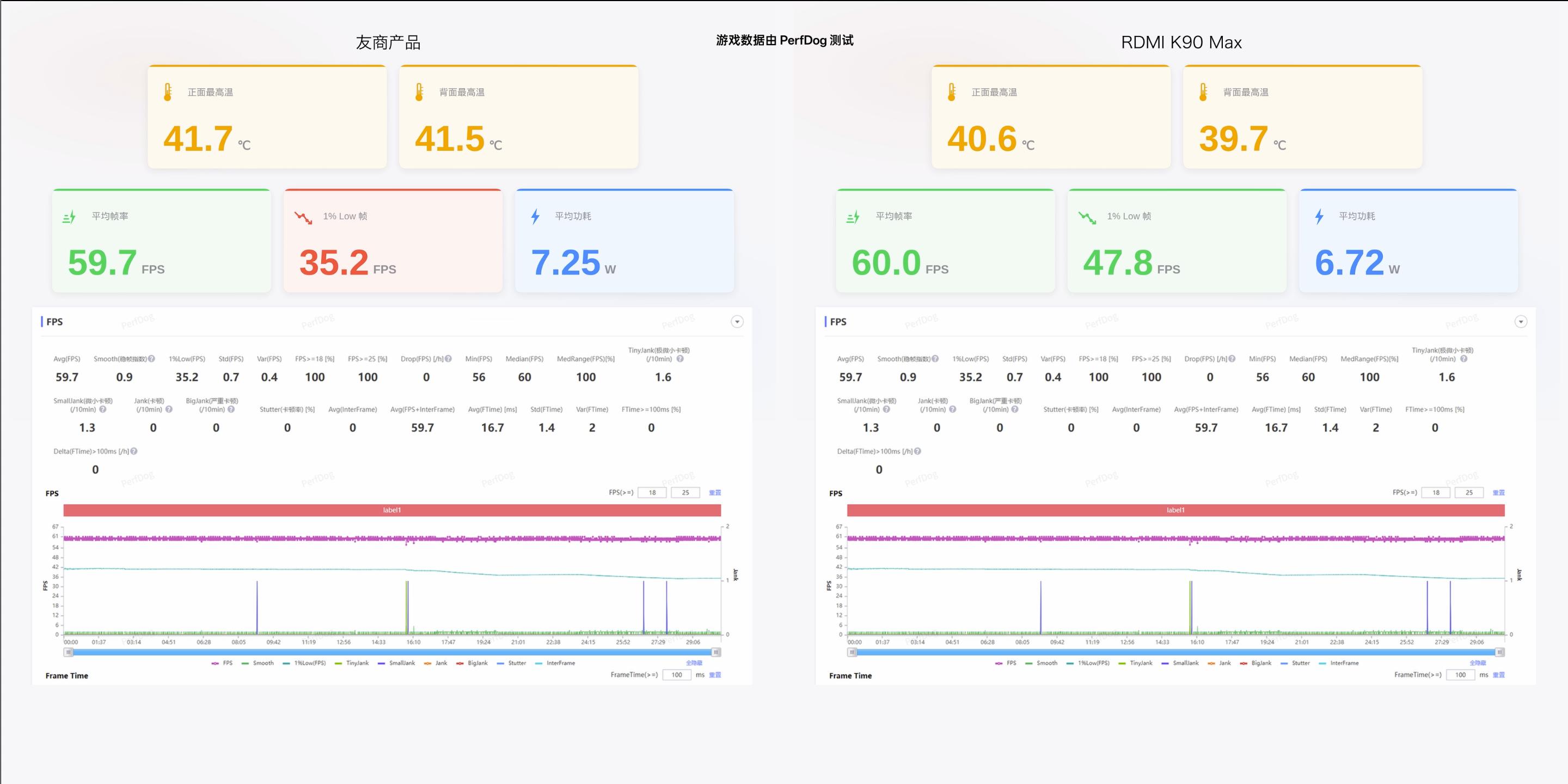Toggle the BigJank legend entry on the left chart
The width and height of the screenshot is (1568, 784).
[x=477, y=663]
